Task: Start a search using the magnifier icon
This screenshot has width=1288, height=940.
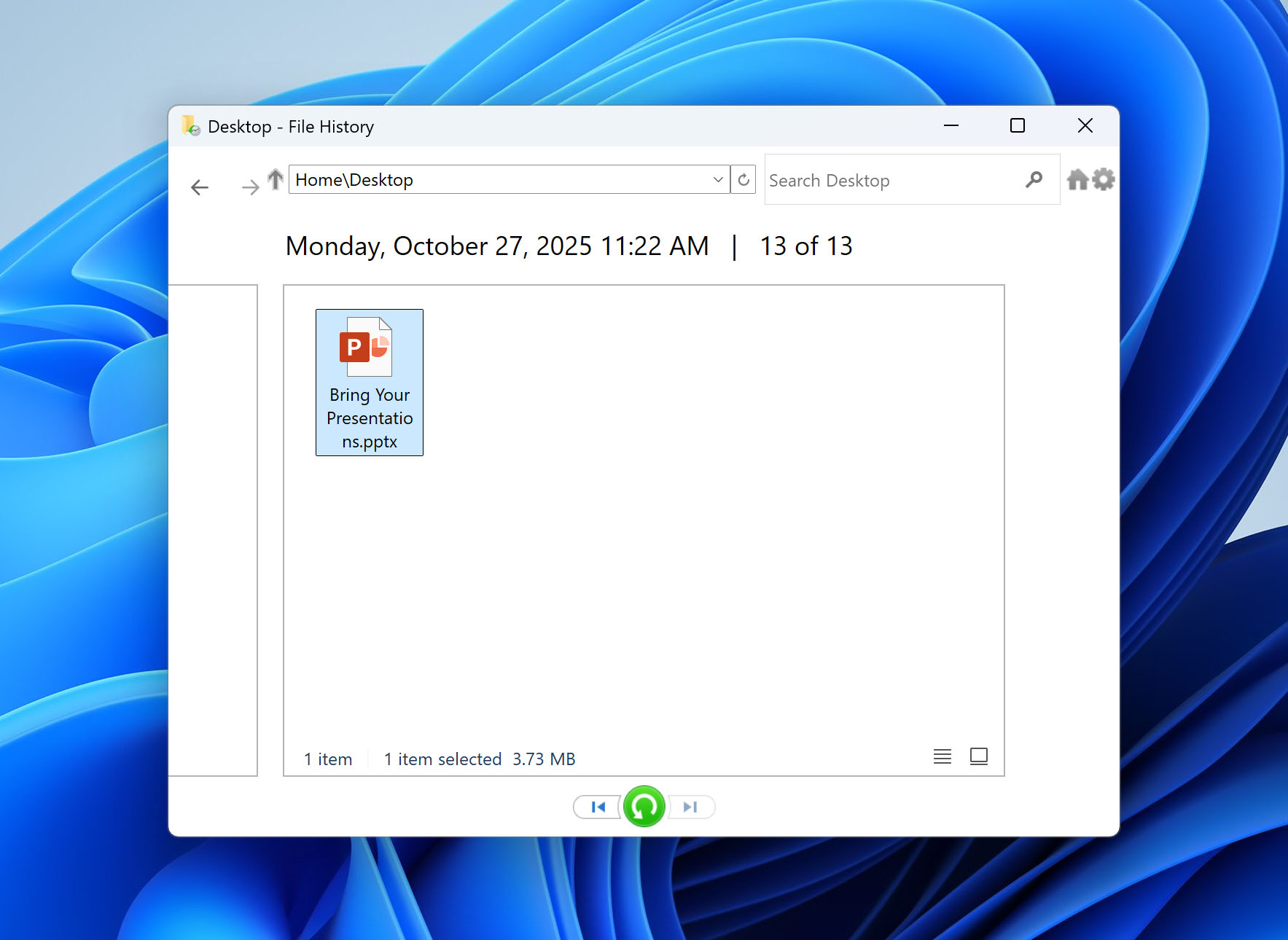Action: [x=1034, y=179]
